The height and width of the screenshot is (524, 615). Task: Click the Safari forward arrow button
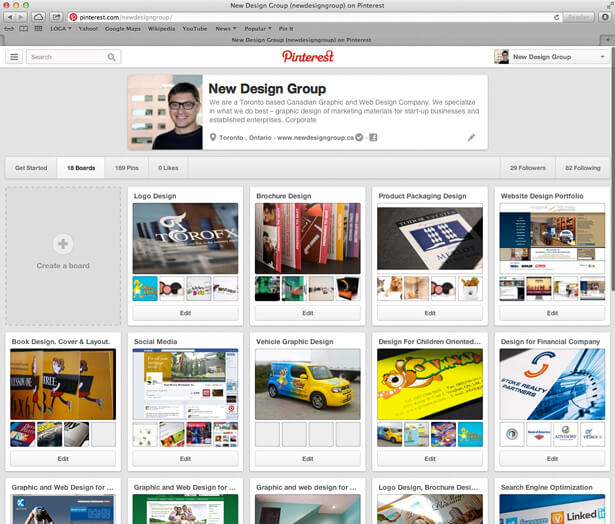21,17
